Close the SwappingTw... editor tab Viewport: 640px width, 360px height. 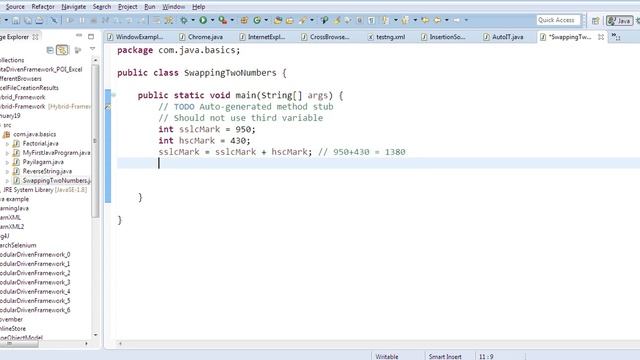click(x=601, y=37)
